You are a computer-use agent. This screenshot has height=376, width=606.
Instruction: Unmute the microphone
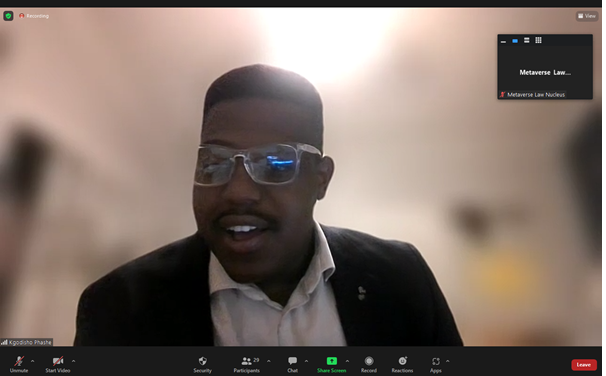coord(19,364)
